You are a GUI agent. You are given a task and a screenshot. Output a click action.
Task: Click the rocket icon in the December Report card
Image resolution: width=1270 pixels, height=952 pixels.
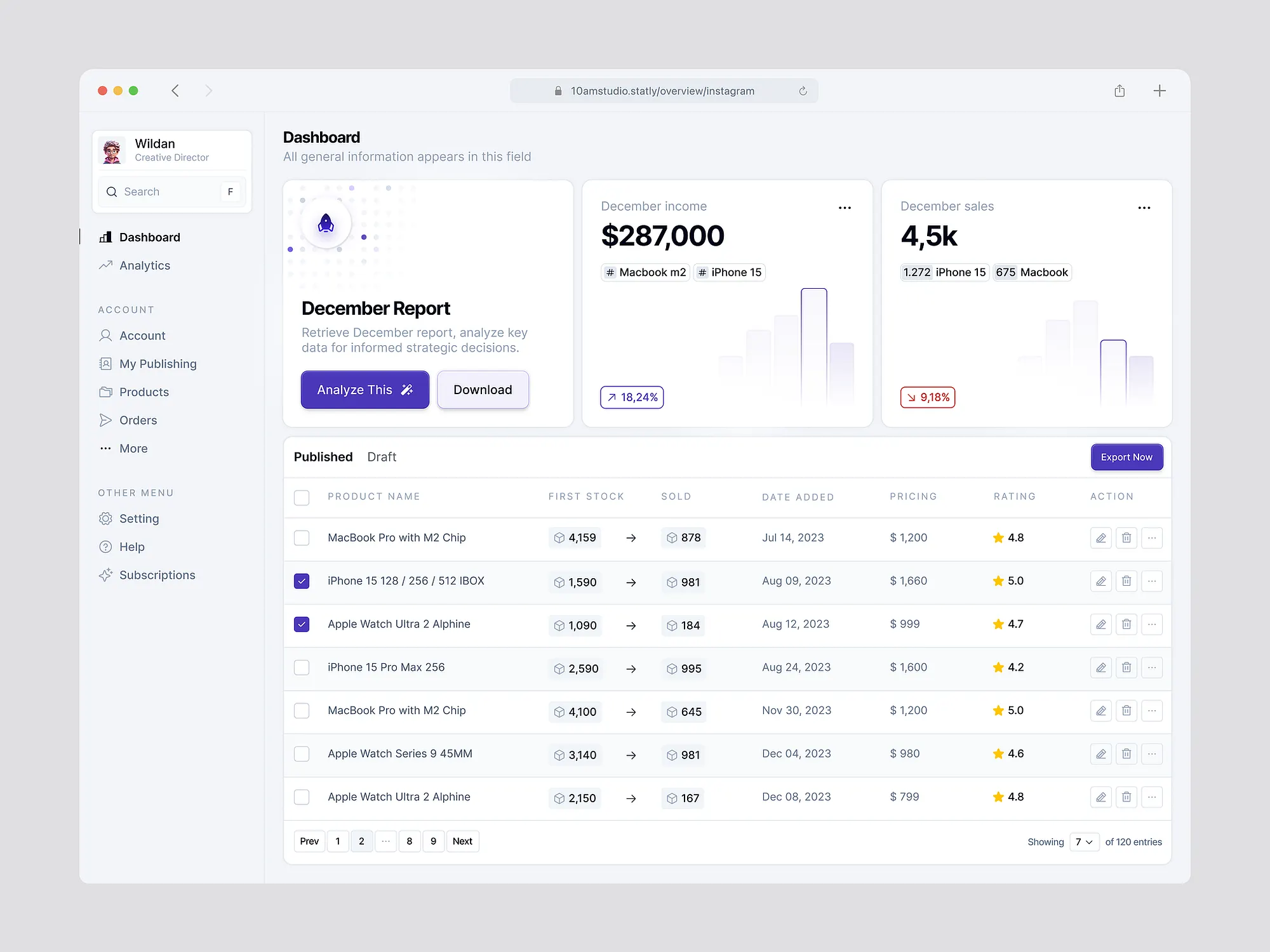click(x=326, y=223)
